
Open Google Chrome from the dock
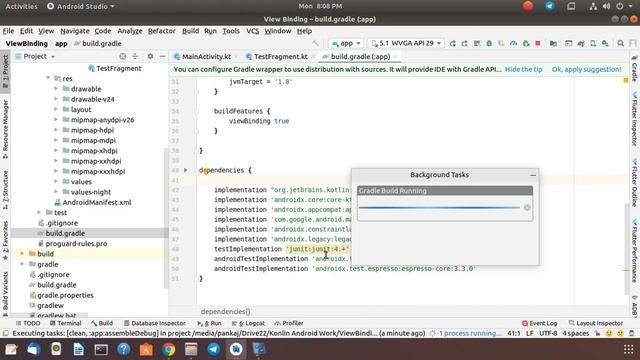pos(168,349)
